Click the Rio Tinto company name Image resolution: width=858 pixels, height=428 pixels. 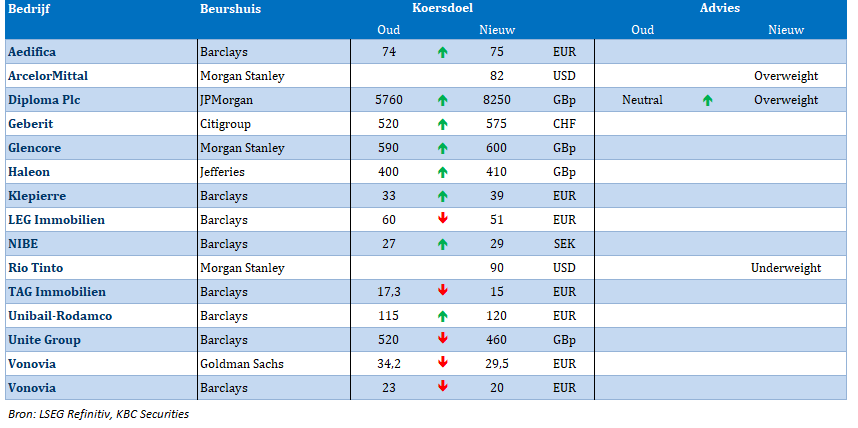[36, 268]
